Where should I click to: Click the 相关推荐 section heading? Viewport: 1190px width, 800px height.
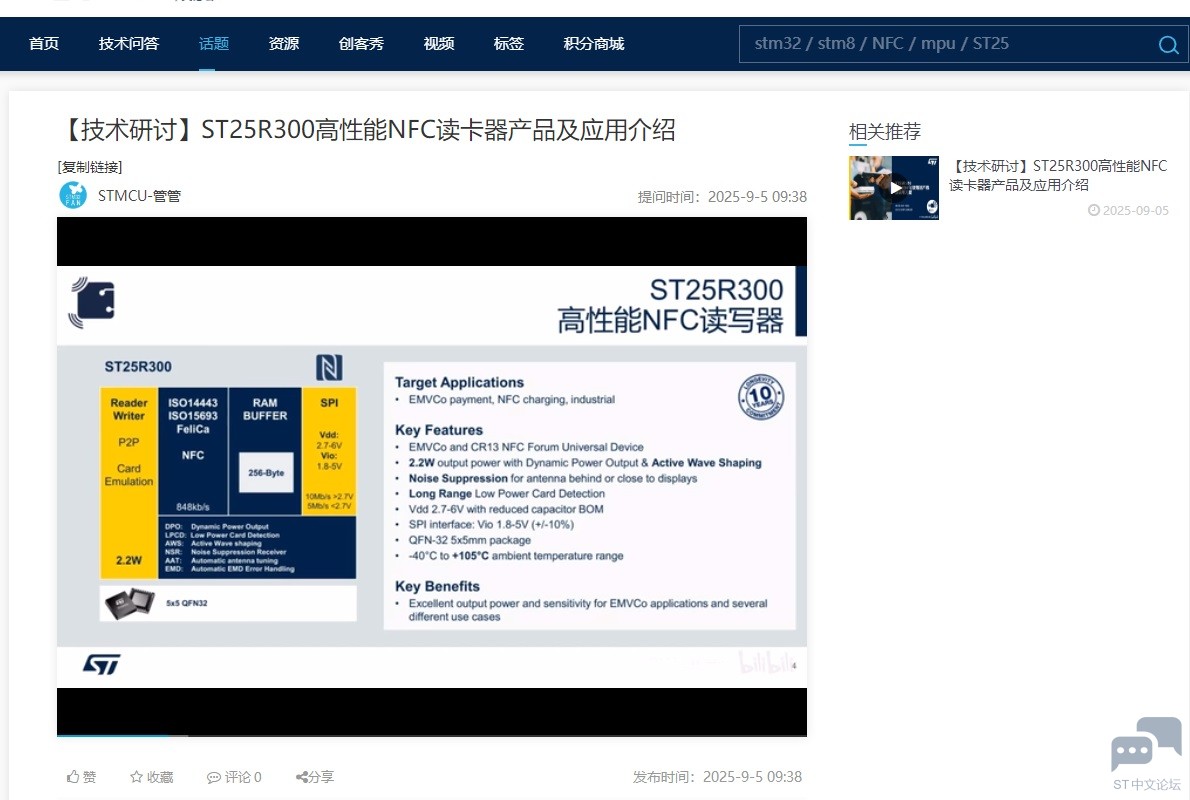884,132
